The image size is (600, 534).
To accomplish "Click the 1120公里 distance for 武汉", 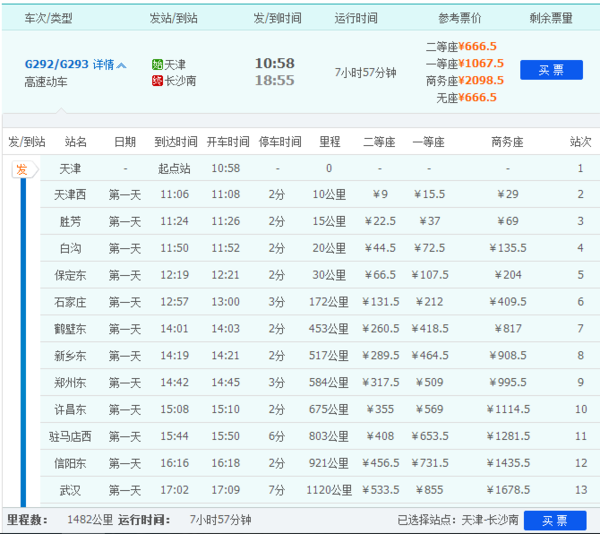I will [329, 490].
